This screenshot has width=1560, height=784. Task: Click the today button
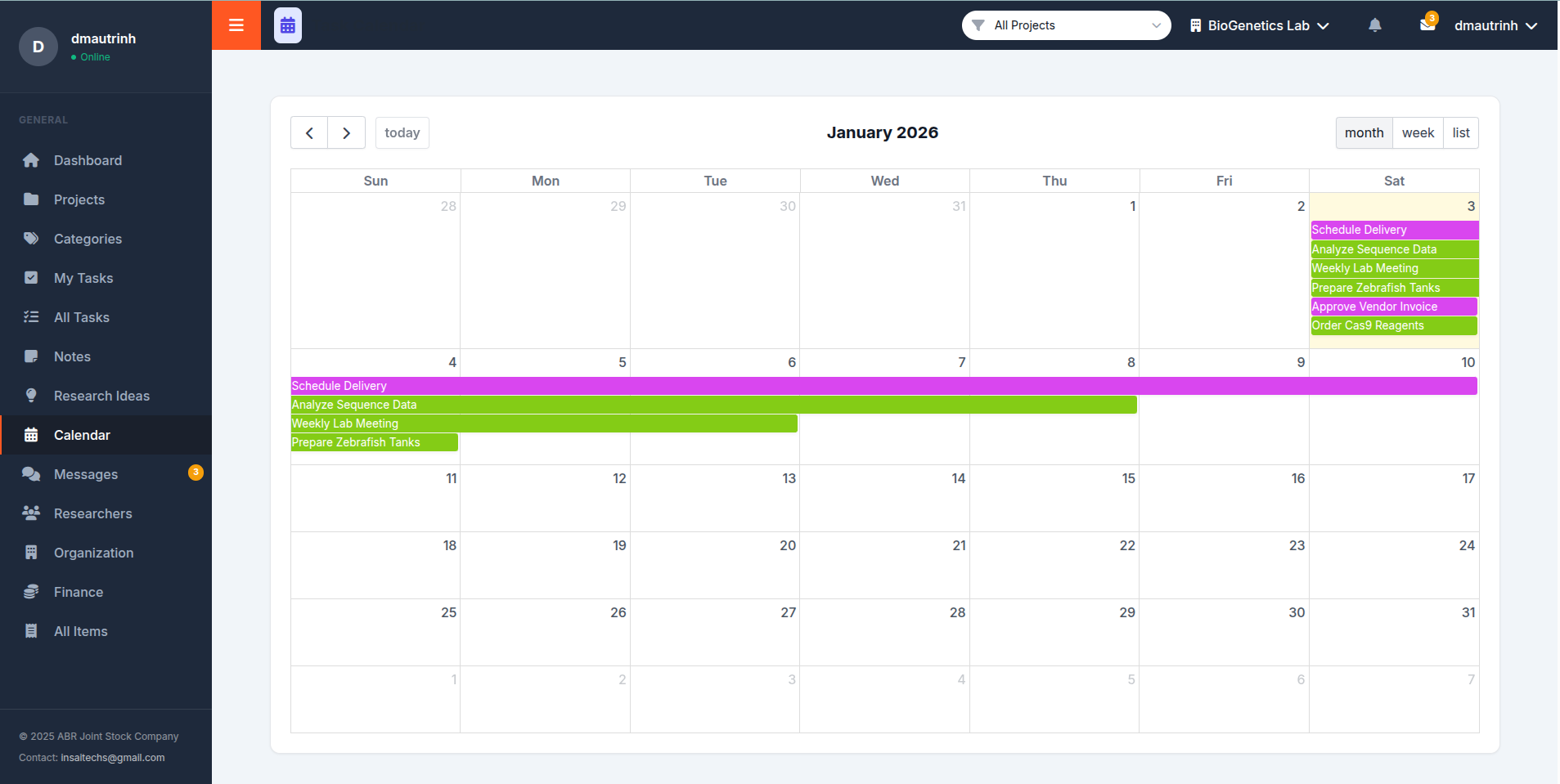pyautogui.click(x=402, y=132)
